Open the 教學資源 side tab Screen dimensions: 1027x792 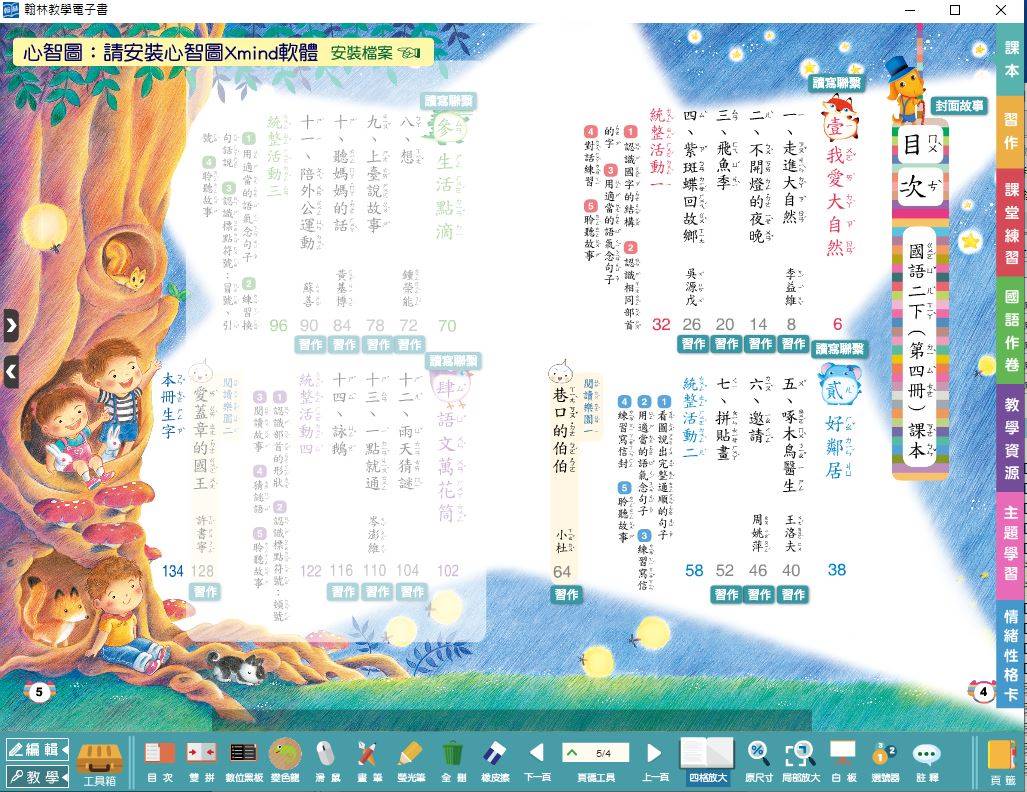1012,438
